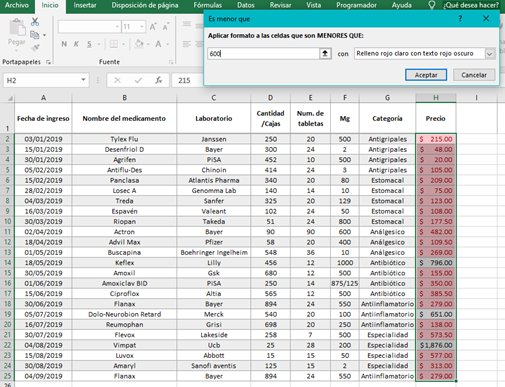Click the cancel X icon in formula bar
Viewport: 505px width, 387px height.
click(117, 80)
